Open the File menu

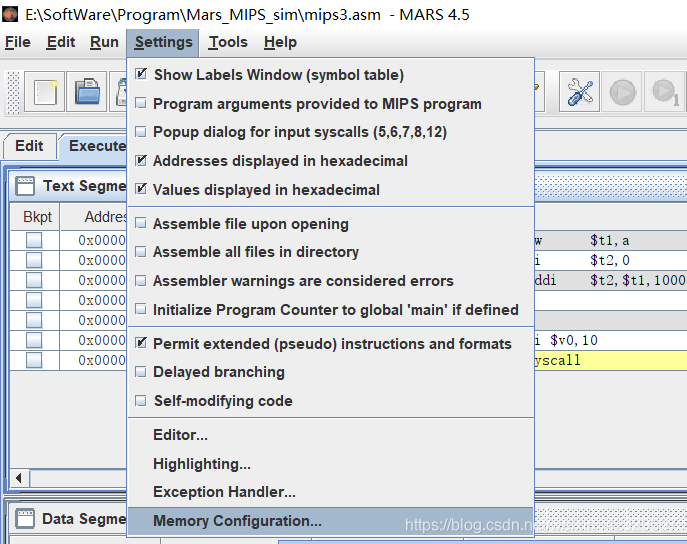(x=18, y=42)
